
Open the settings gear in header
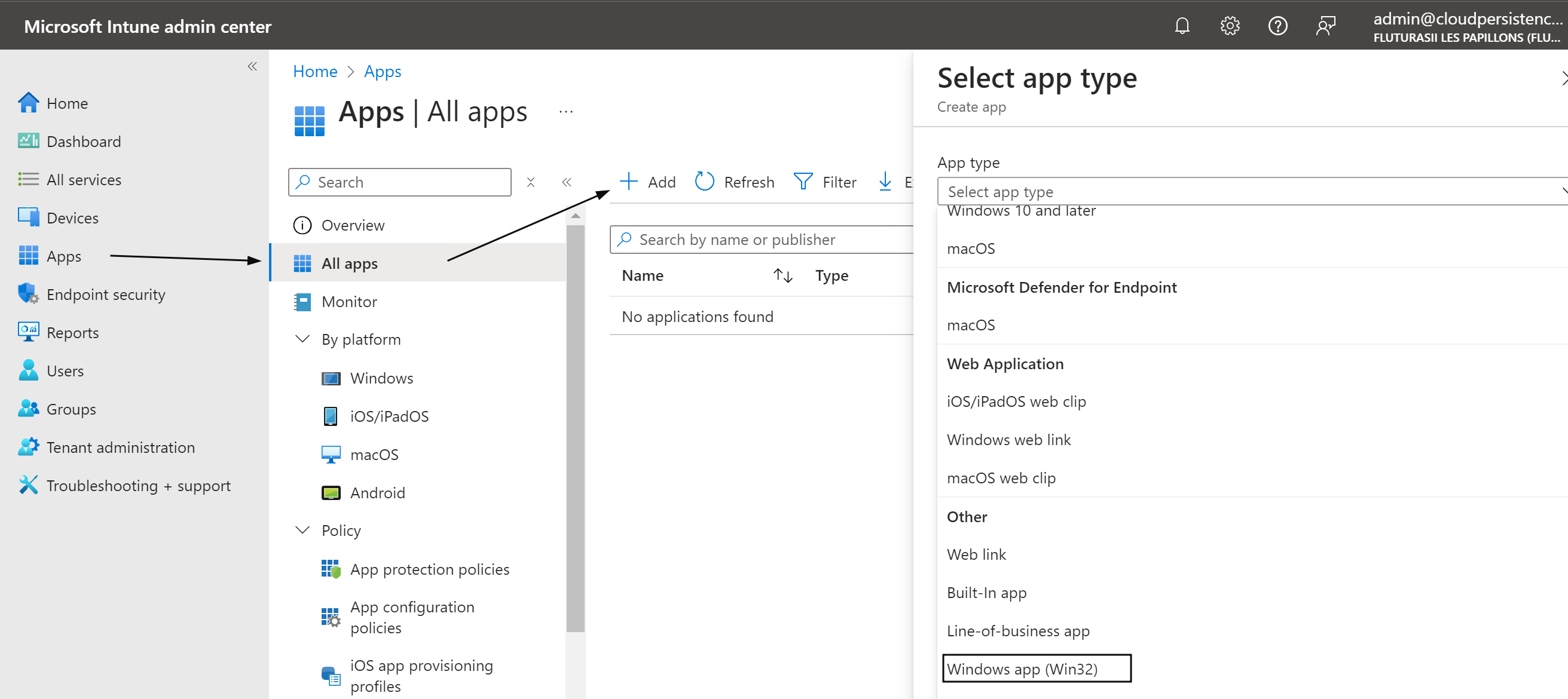[x=1230, y=26]
